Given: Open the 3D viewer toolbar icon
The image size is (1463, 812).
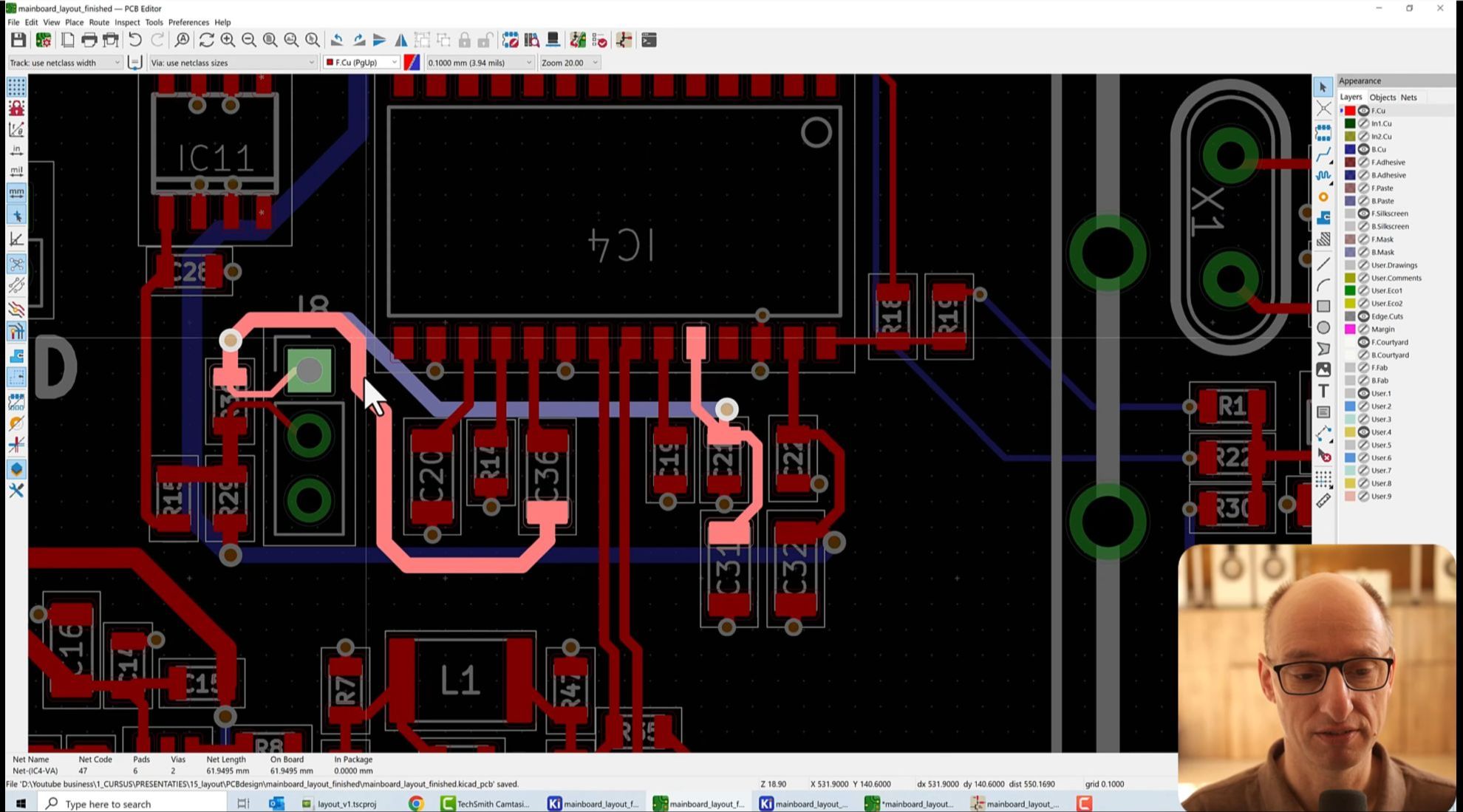Looking at the screenshot, I should (553, 40).
